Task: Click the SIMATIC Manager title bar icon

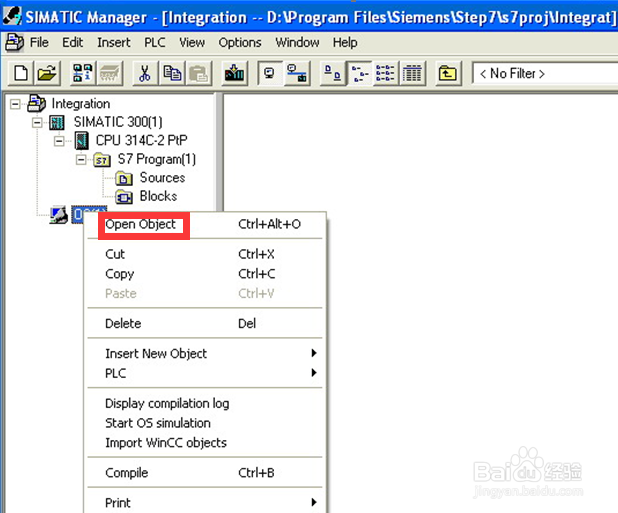Action: 12,17
